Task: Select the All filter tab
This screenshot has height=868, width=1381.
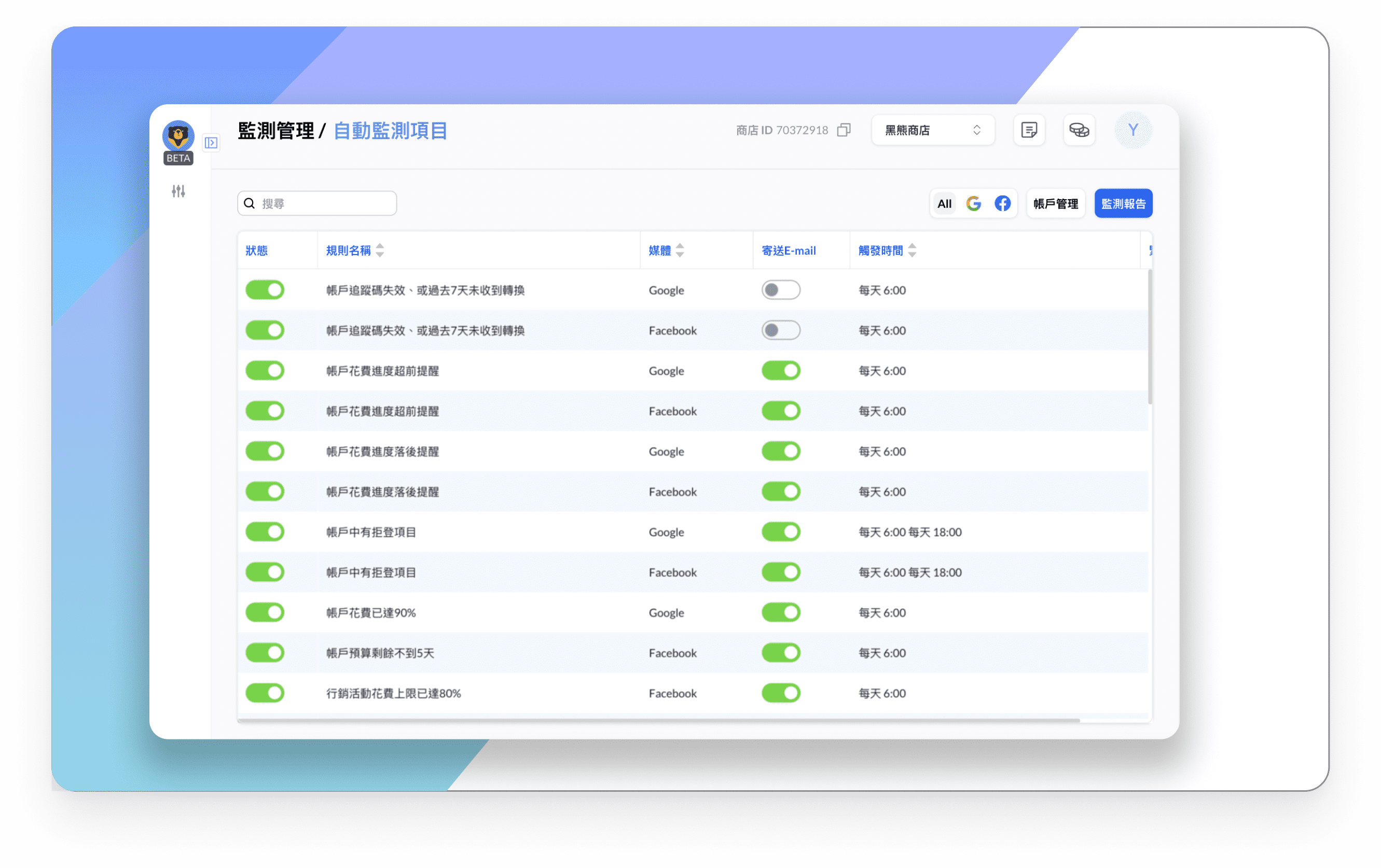Action: click(944, 204)
